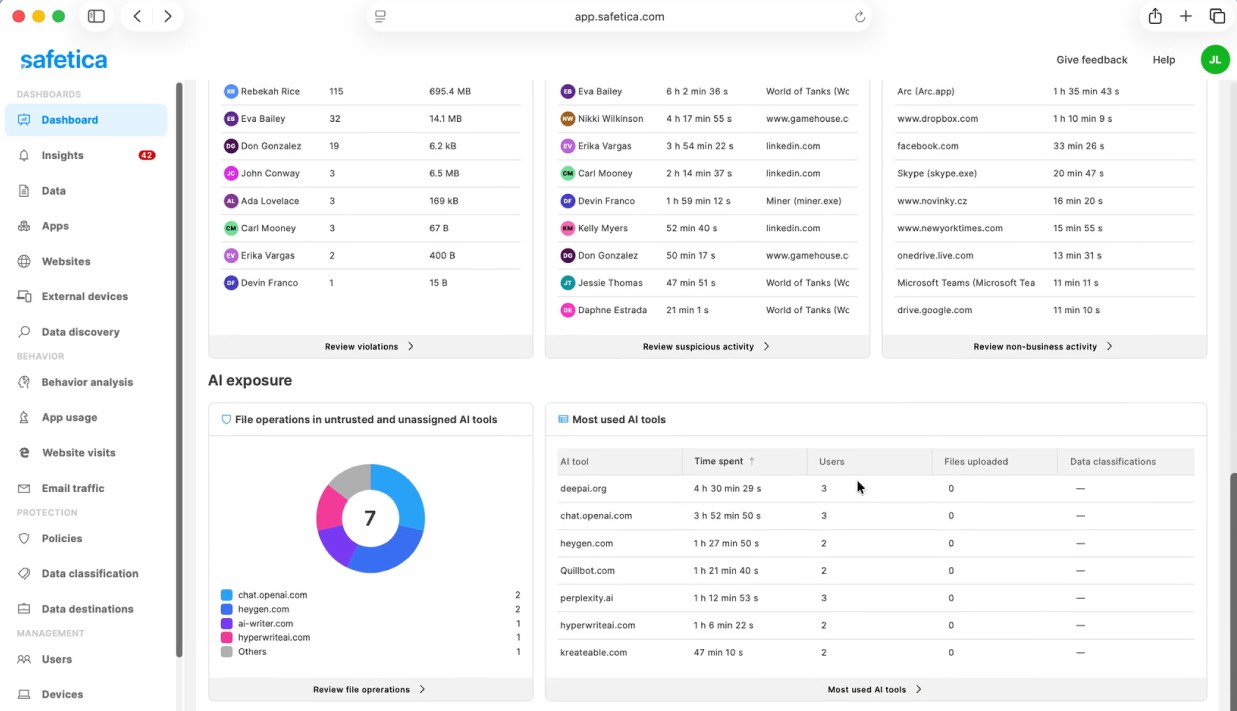Click www.dropbox.com entry
The height and width of the screenshot is (711, 1237).
coord(937,119)
